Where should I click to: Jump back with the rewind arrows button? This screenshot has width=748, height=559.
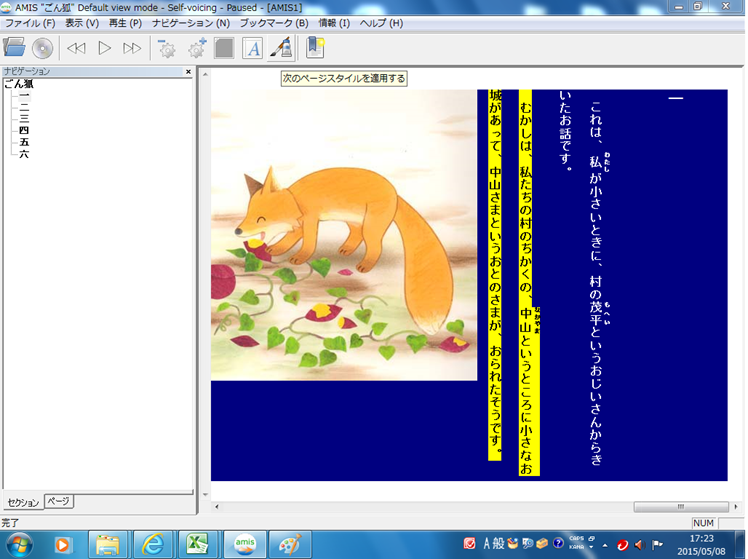click(76, 48)
